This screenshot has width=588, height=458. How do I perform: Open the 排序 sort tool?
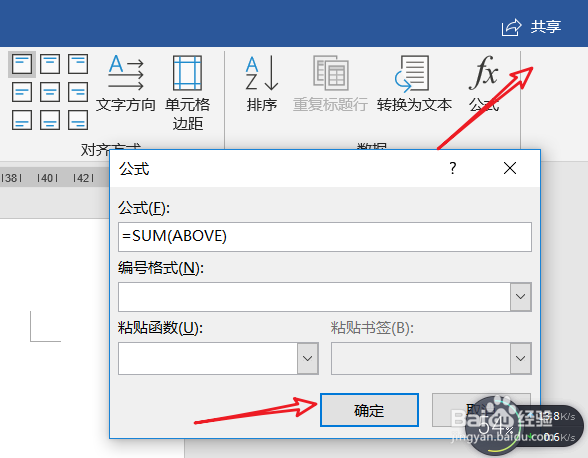point(262,84)
